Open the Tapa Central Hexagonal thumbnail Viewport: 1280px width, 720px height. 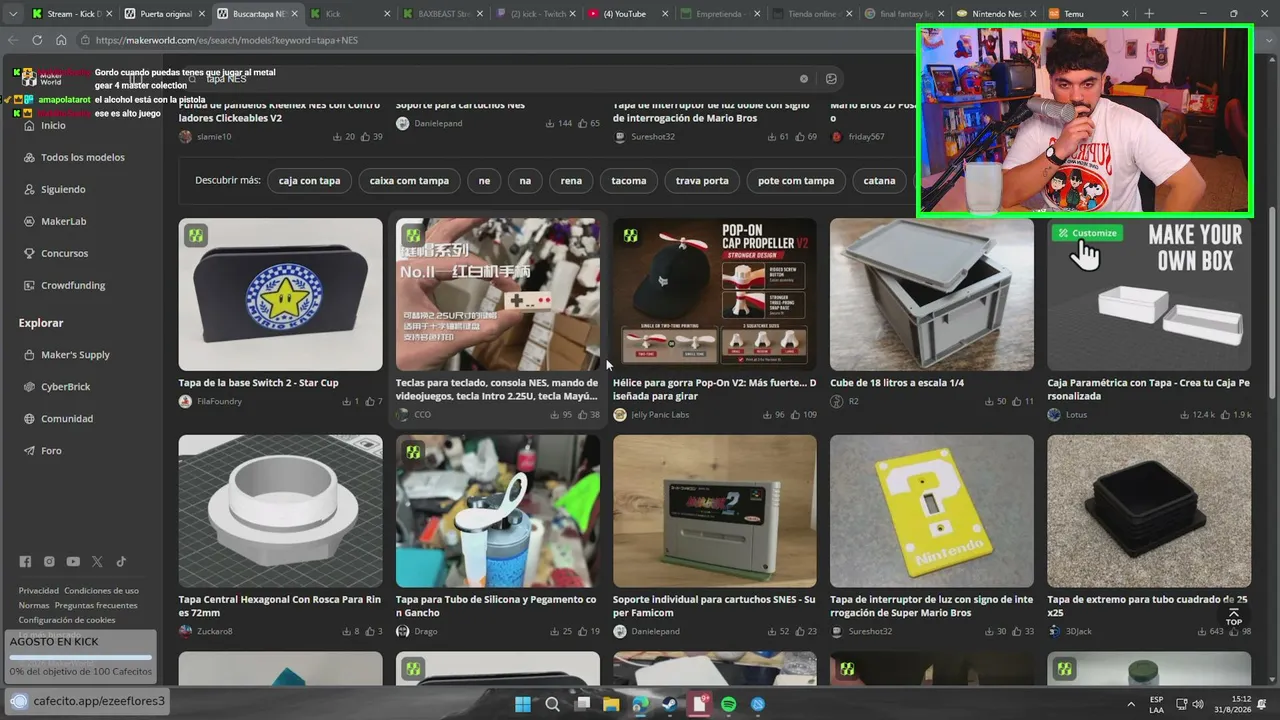click(281, 511)
